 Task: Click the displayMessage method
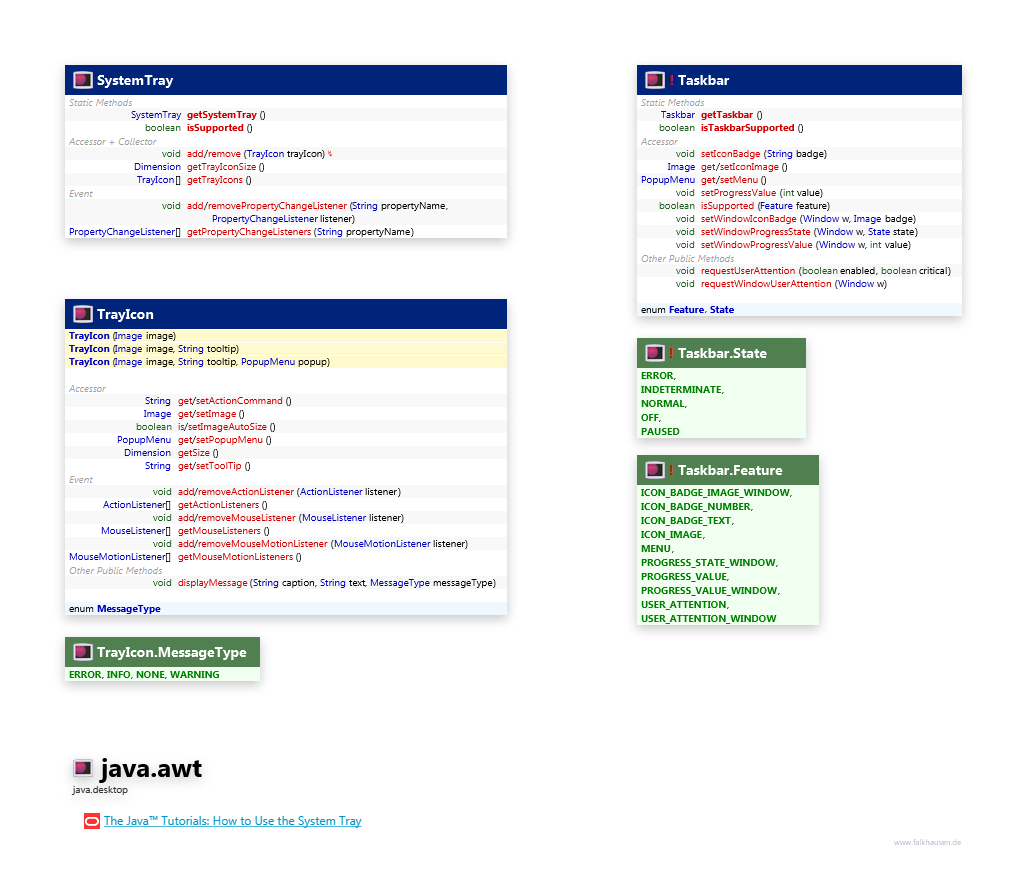[x=213, y=583]
